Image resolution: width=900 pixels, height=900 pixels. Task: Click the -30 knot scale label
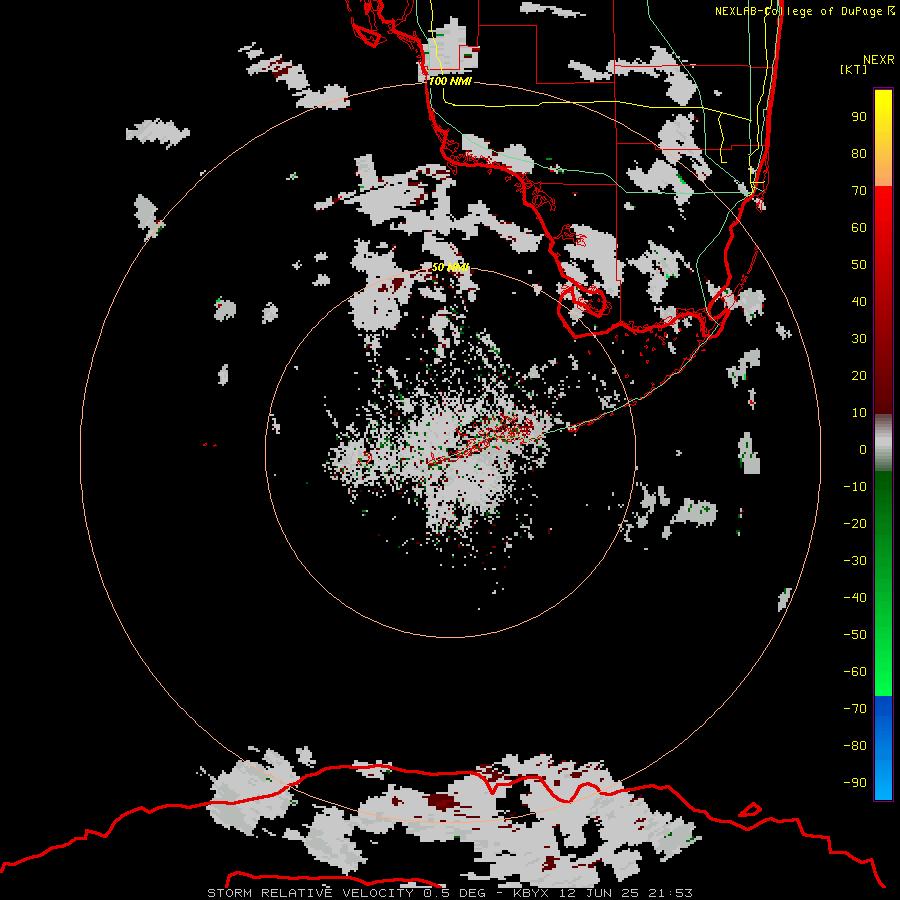pyautogui.click(x=855, y=561)
